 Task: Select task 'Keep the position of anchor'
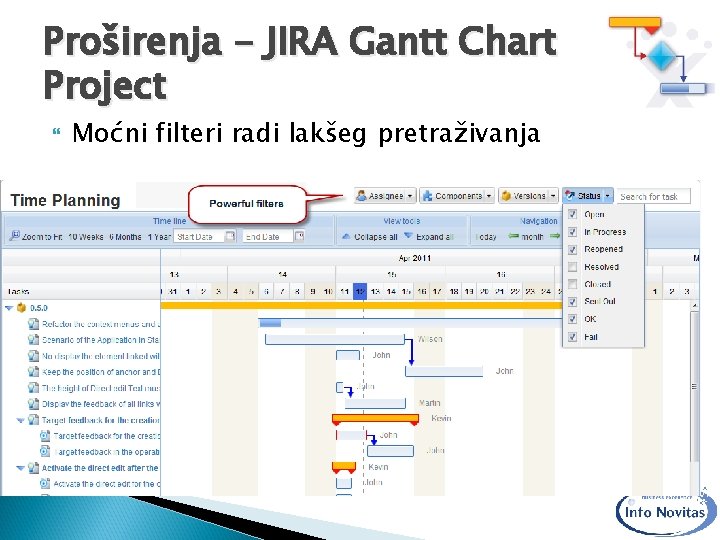pos(101,372)
